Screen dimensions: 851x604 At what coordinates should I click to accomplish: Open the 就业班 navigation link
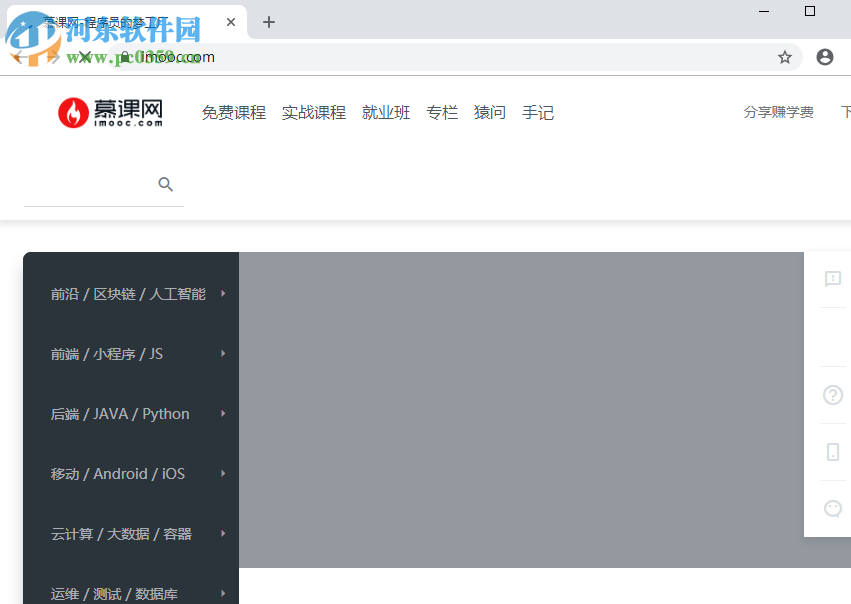386,112
